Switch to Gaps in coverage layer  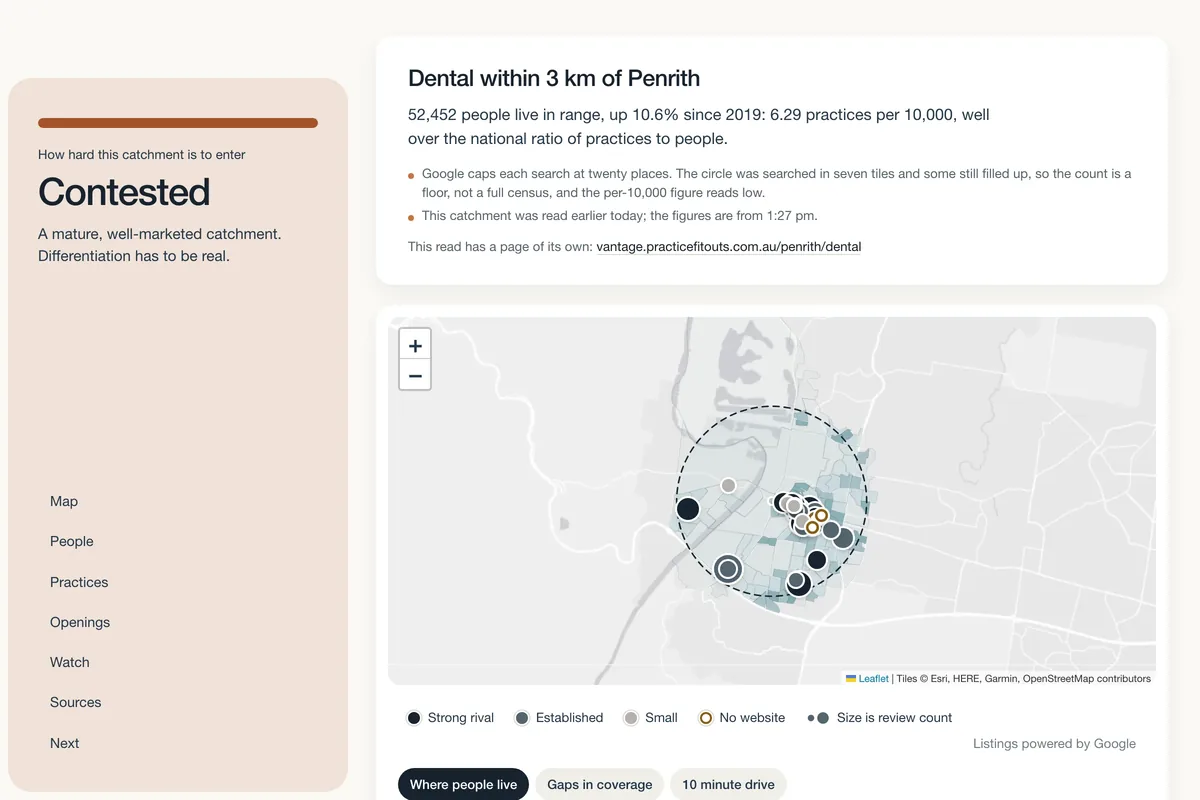click(599, 784)
